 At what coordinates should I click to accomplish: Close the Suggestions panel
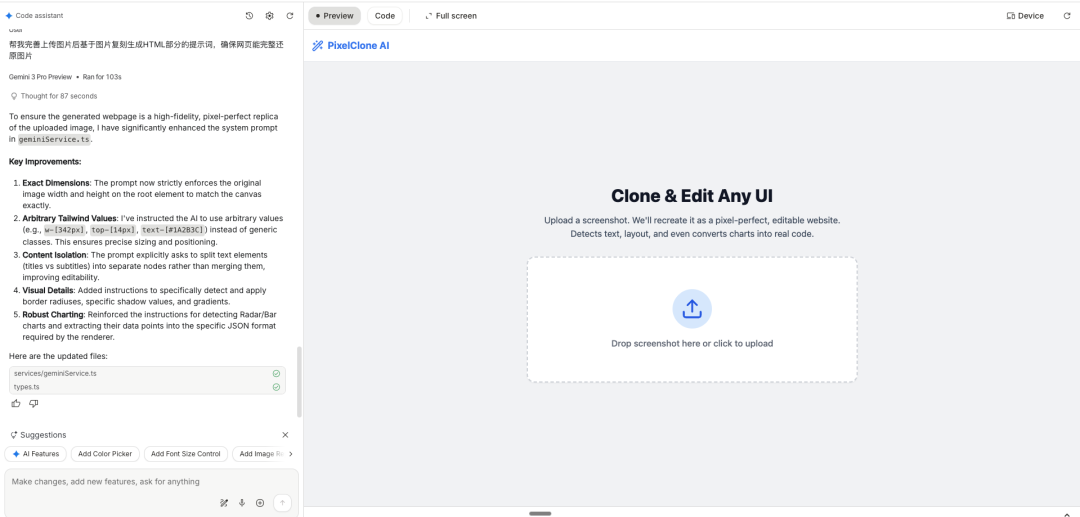285,435
